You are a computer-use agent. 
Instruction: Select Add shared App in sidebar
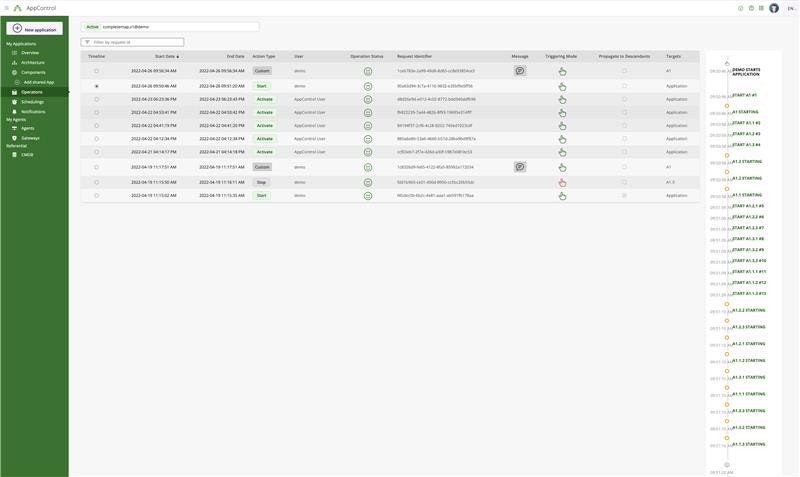39,82
